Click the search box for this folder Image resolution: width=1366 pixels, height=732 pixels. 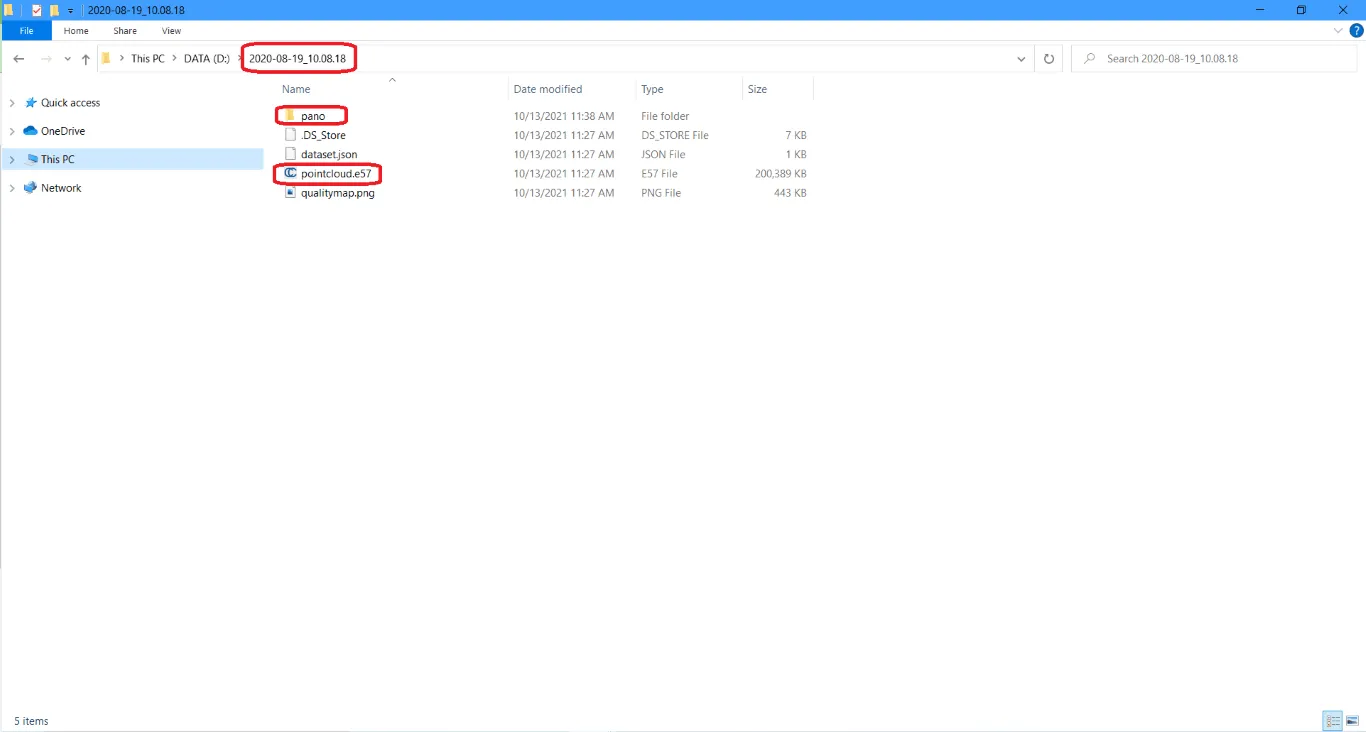pyautogui.click(x=1216, y=59)
